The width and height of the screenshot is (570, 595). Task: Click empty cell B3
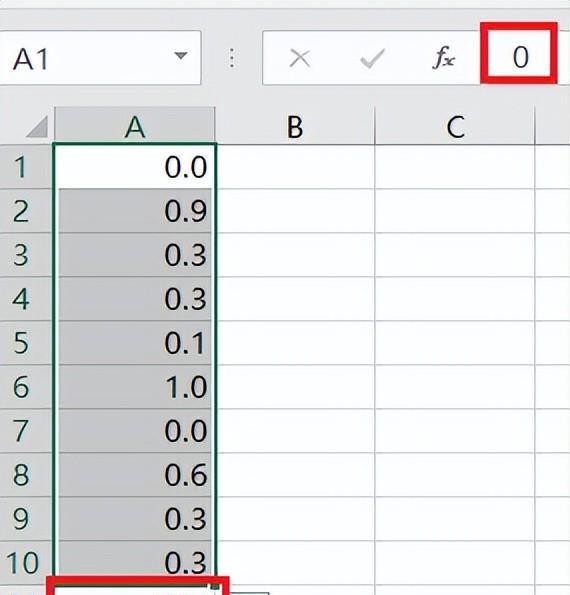click(x=295, y=255)
